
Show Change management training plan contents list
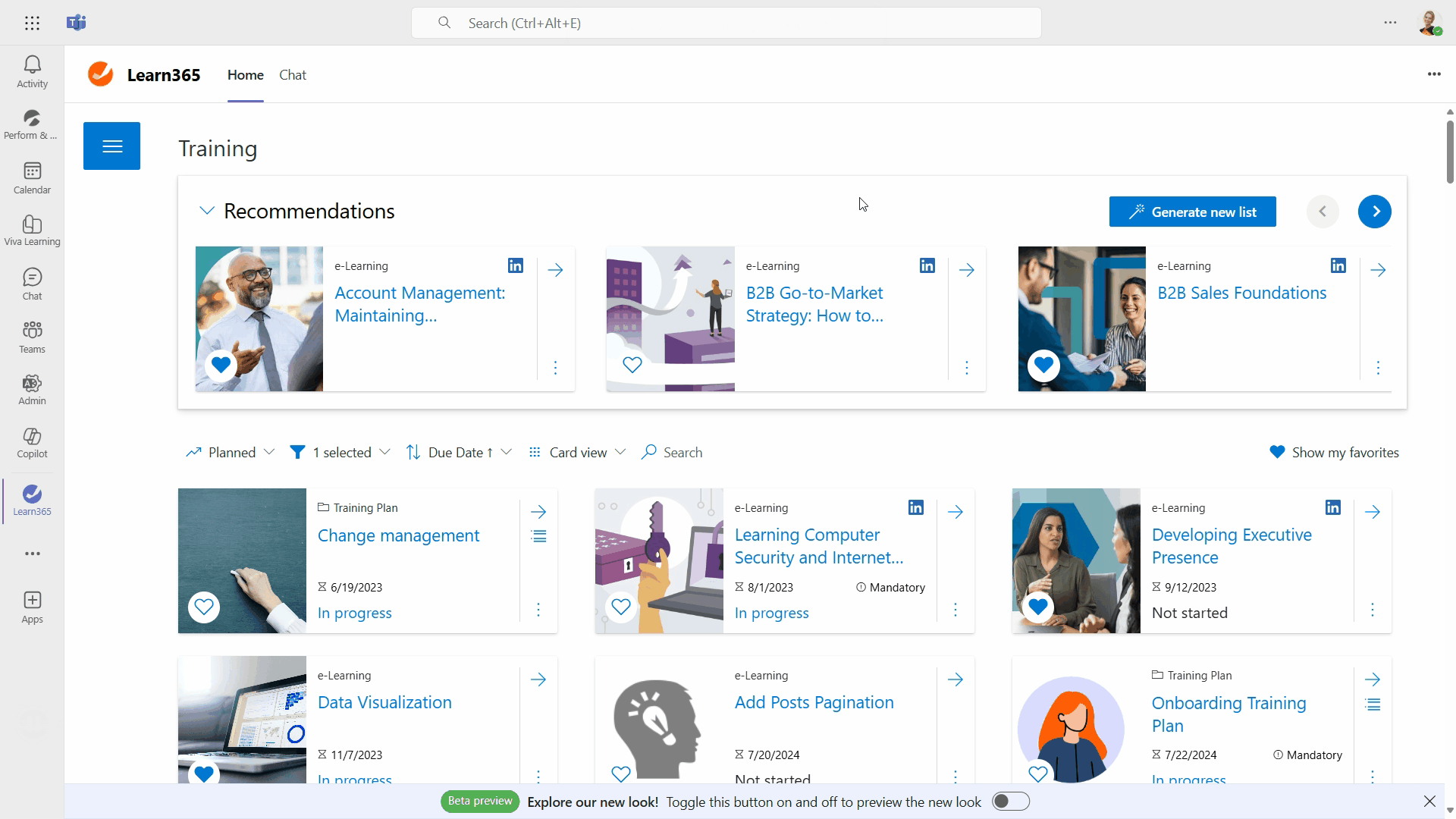(538, 537)
